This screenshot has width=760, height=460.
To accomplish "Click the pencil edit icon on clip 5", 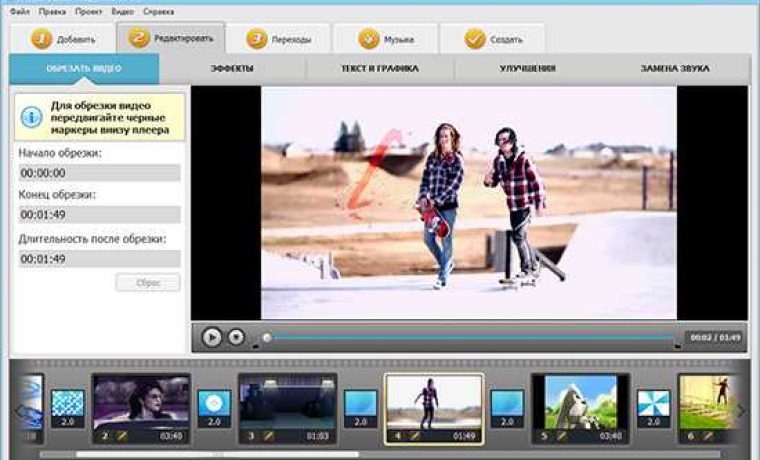I will tap(561, 436).
